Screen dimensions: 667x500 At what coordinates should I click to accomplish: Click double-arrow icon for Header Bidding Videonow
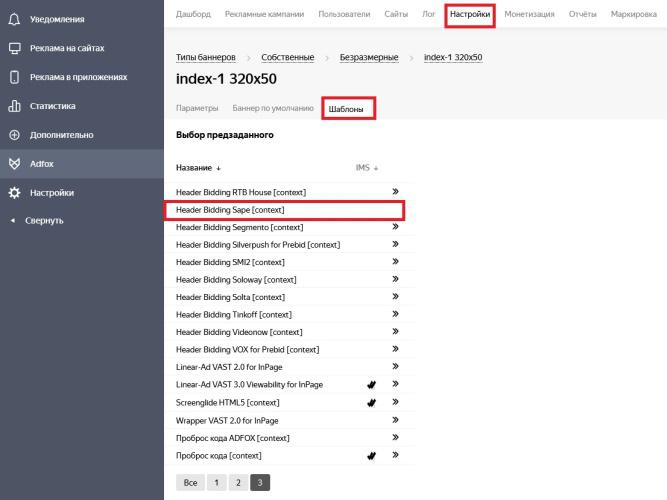click(395, 331)
